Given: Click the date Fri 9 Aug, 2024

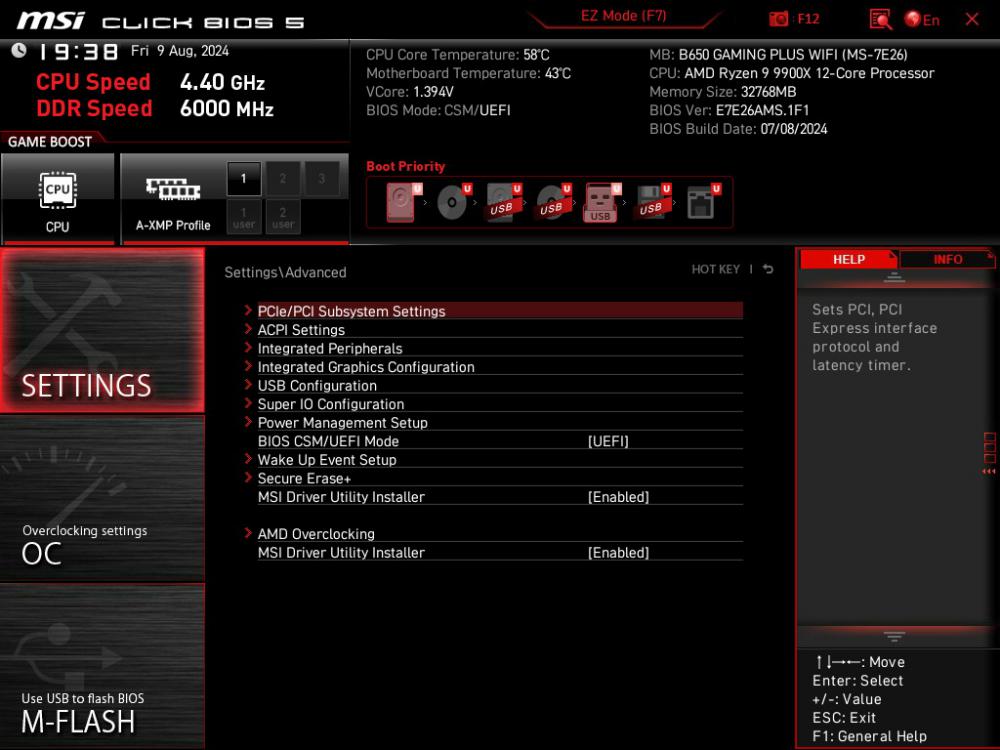Looking at the screenshot, I should tap(180, 51).
